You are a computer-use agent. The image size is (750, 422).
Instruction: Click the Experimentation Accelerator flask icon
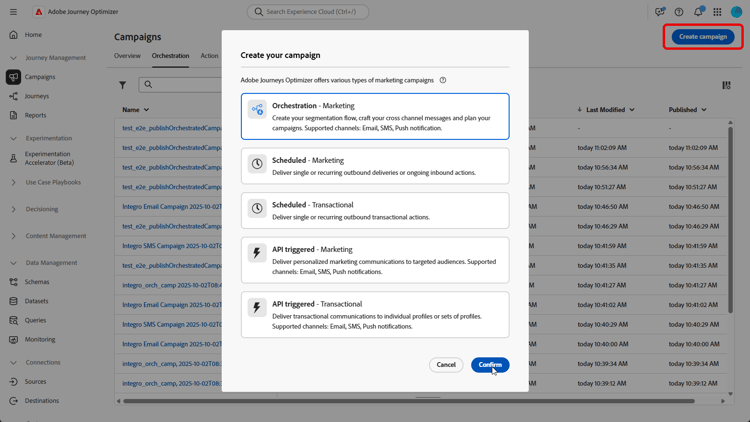13,158
